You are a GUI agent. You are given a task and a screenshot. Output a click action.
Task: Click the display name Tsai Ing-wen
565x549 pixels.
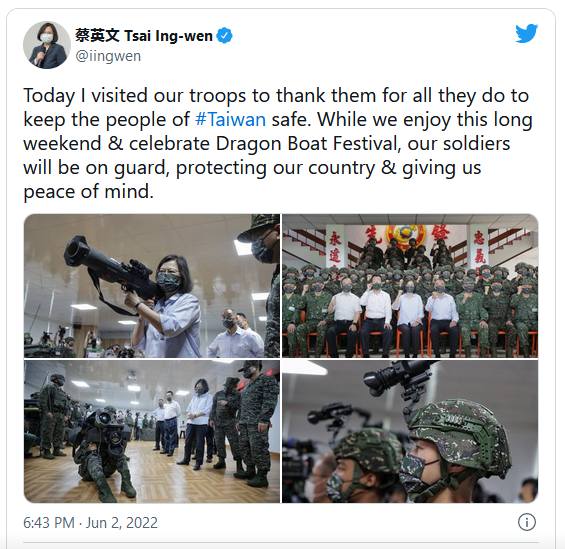point(168,36)
